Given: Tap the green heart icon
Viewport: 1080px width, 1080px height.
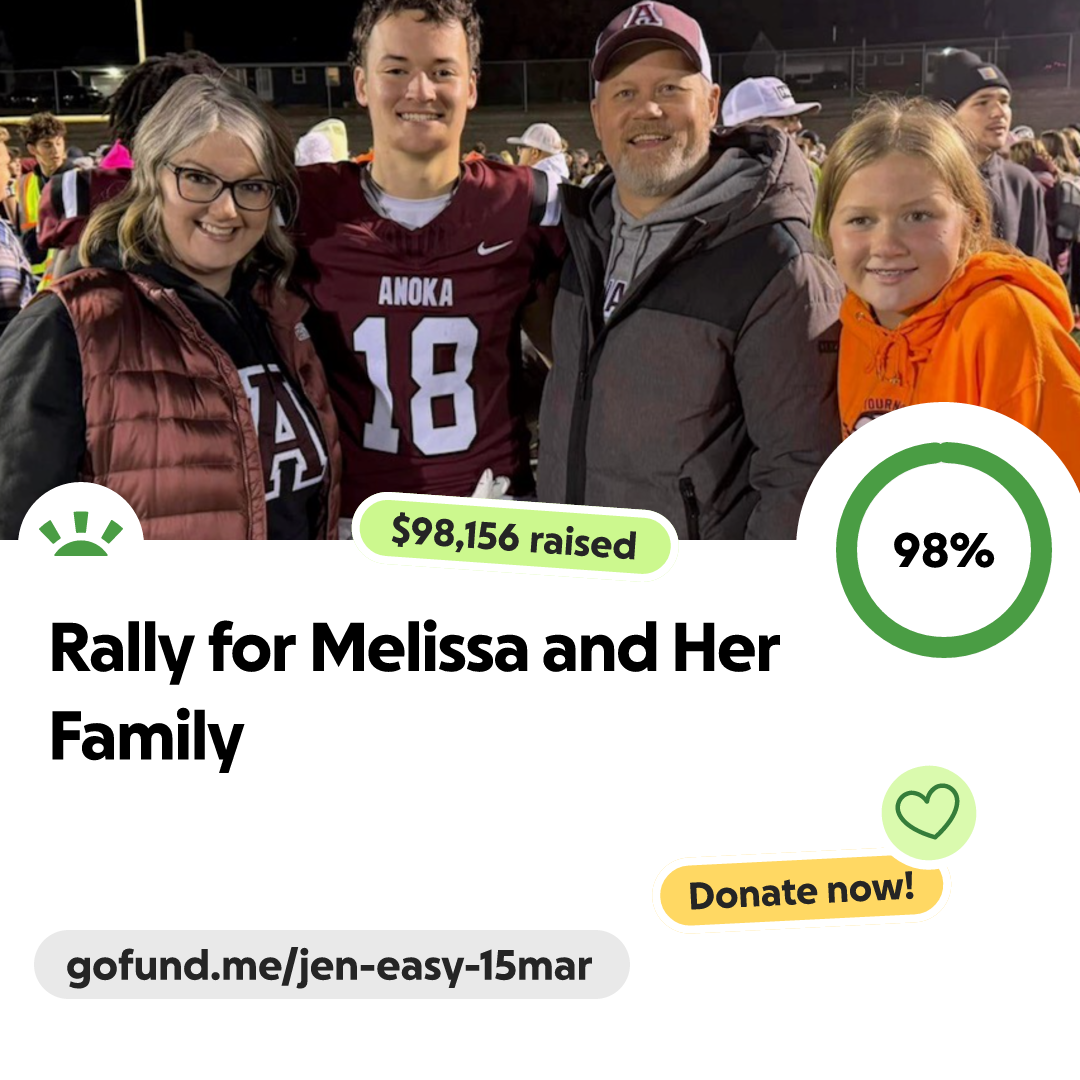Looking at the screenshot, I should pos(928,812).
